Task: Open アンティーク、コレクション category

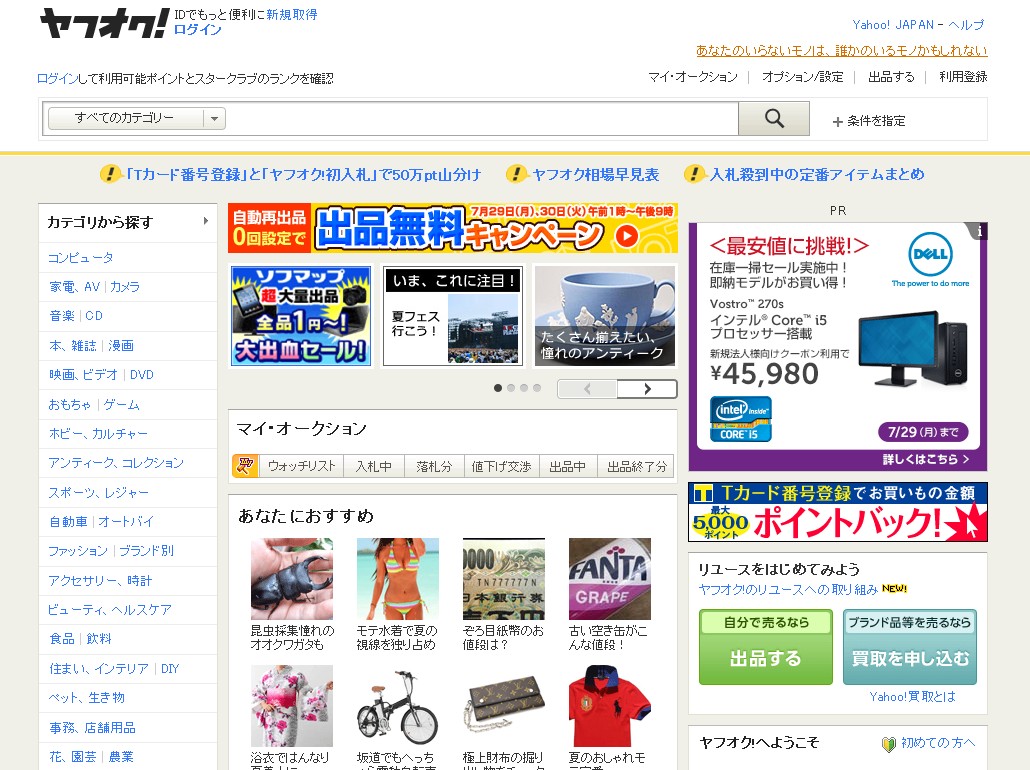Action: pos(116,463)
